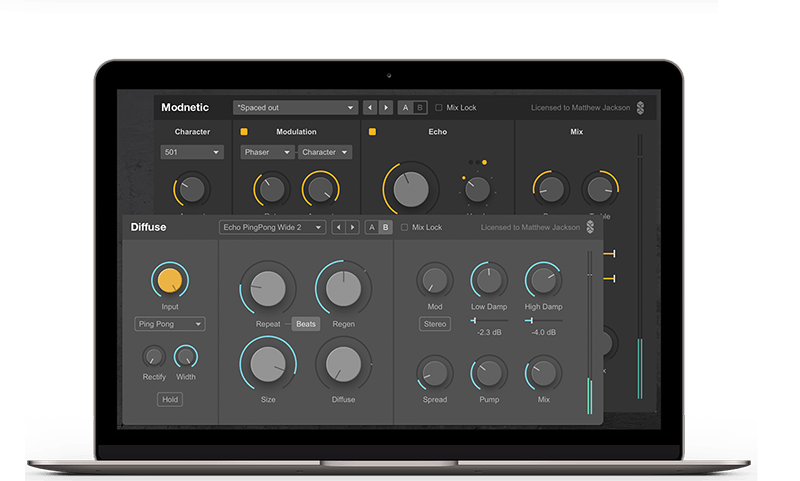Select B state in Diffuse

pos(386,227)
